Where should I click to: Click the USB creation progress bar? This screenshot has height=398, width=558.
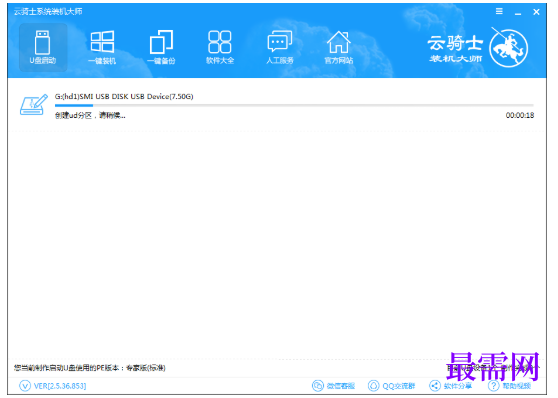tap(294, 105)
